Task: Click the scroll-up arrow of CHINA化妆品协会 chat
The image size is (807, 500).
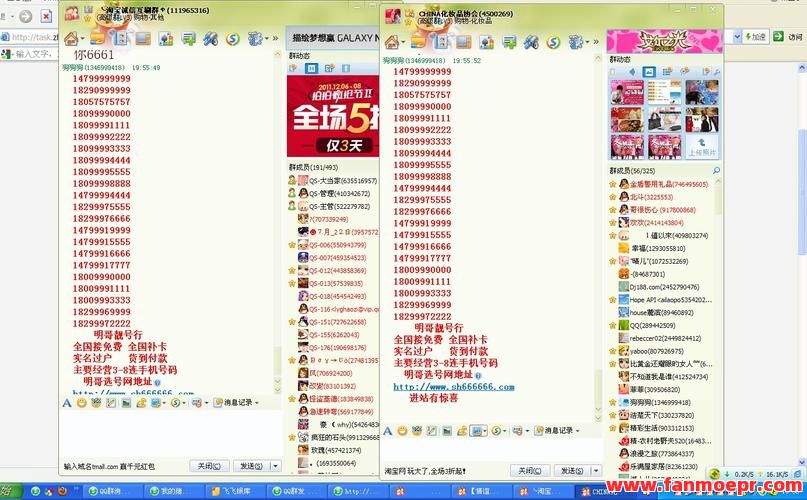Action: coord(598,58)
